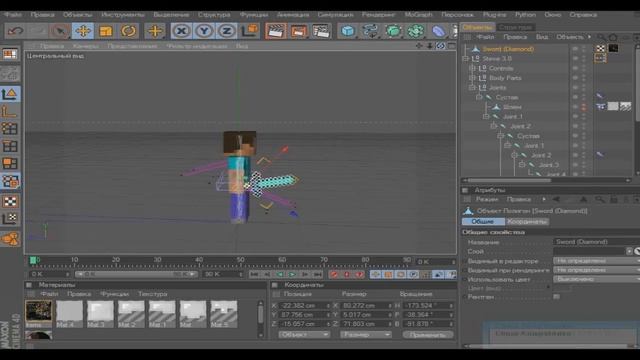Click the go to start button
The height and width of the screenshot is (360, 640).
[x=254, y=274]
